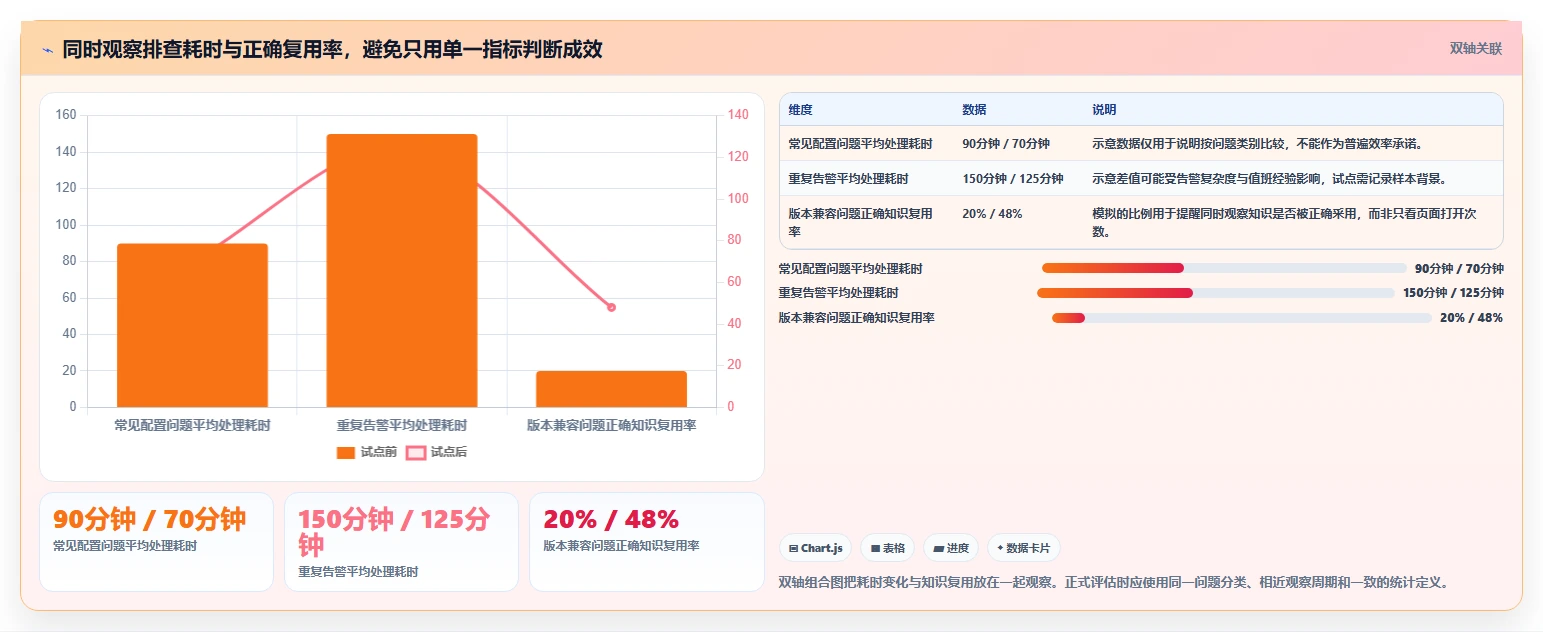Click the 双轴关联 tag in the header
The width and height of the screenshot is (1543, 632).
1476,48
